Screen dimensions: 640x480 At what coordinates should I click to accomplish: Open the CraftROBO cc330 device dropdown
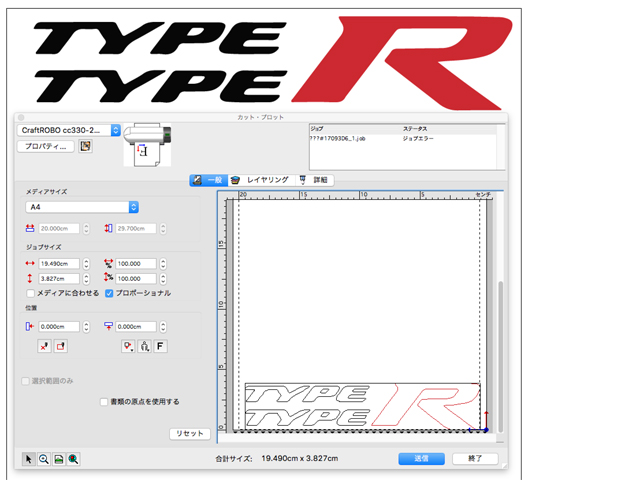[x=69, y=130]
